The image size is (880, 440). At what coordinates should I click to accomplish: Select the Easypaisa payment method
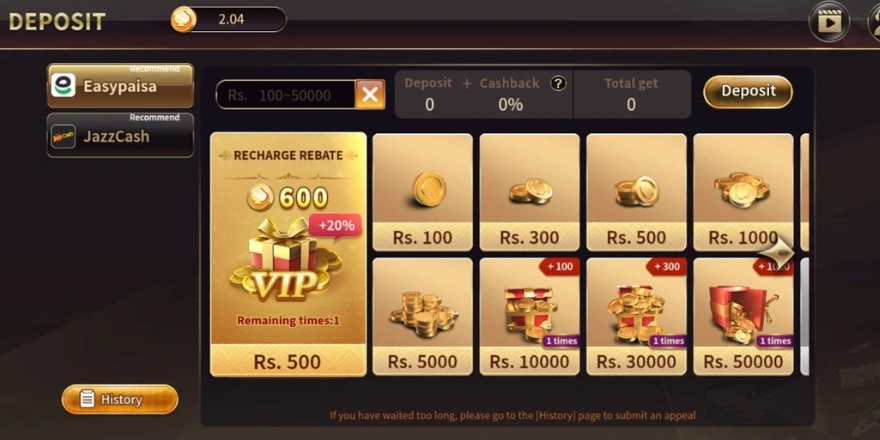[120, 85]
